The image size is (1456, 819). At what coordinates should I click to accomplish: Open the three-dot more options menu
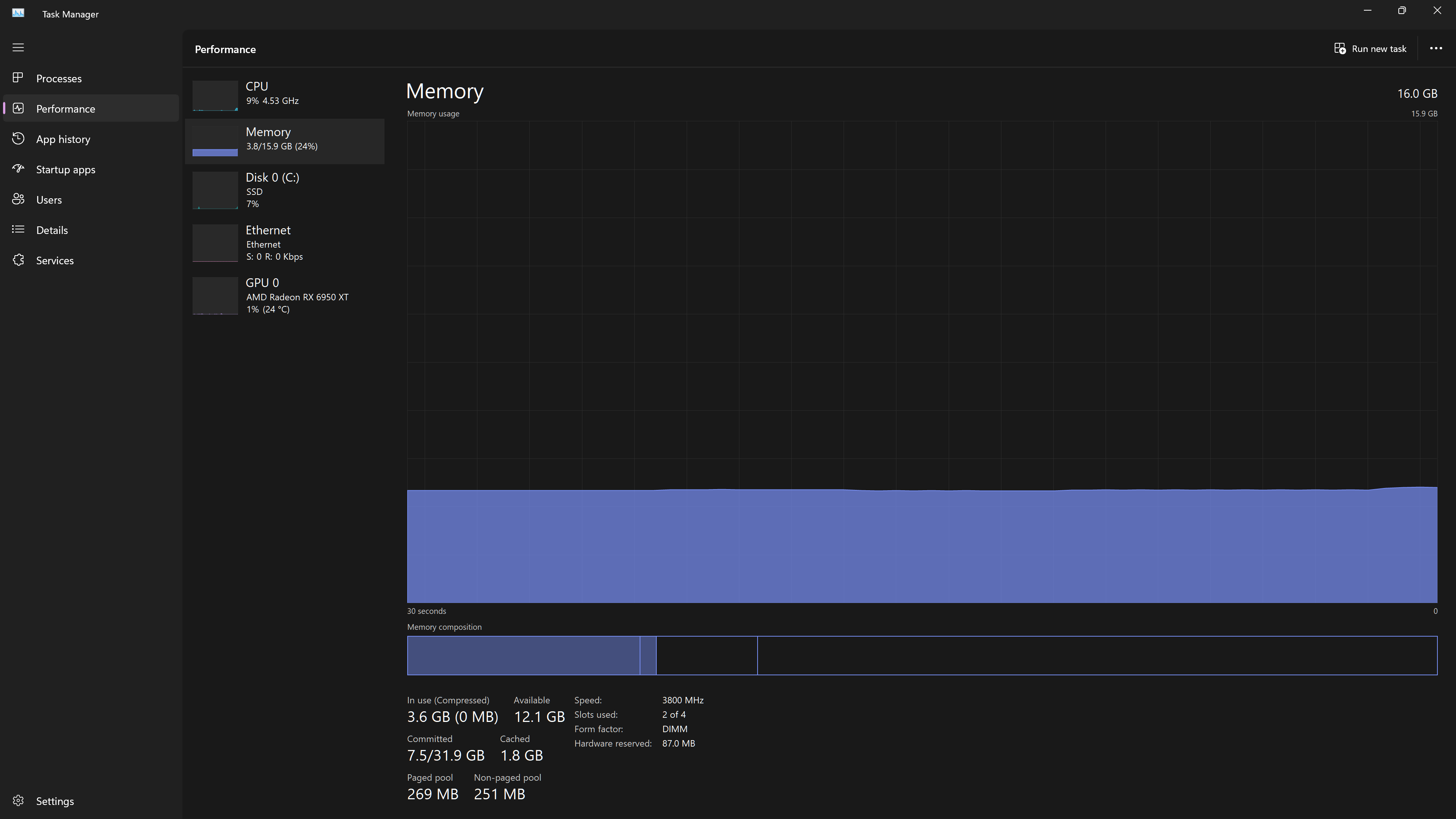click(x=1436, y=49)
